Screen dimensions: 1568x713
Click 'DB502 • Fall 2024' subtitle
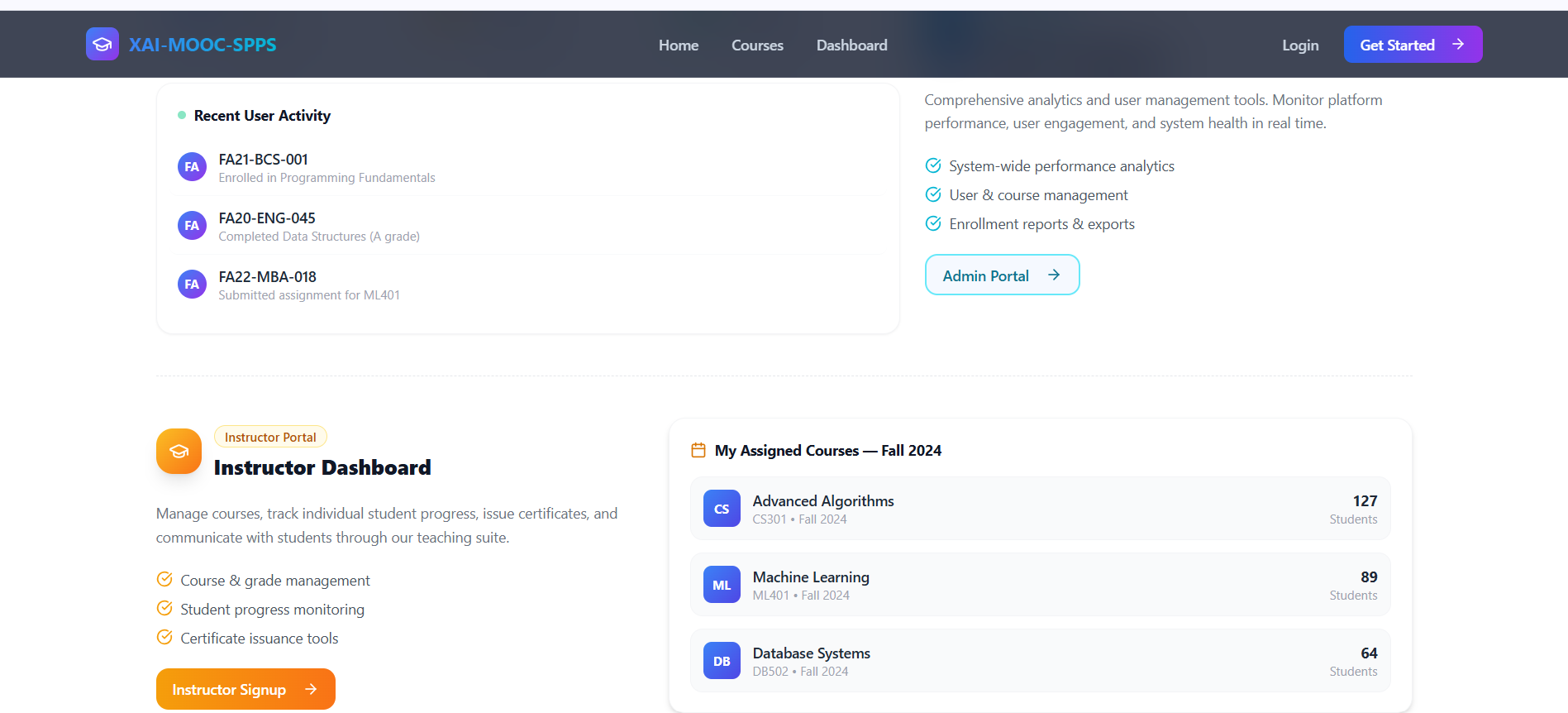coord(800,672)
